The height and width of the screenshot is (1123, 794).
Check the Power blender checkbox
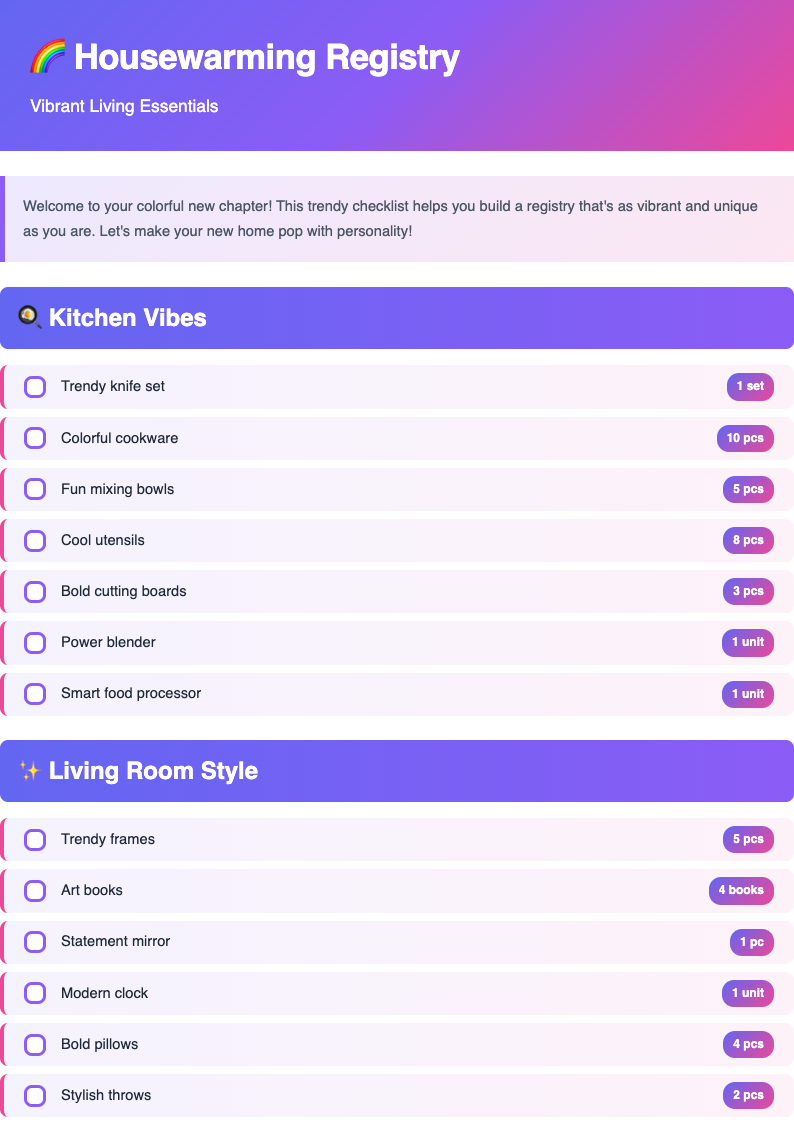click(35, 642)
